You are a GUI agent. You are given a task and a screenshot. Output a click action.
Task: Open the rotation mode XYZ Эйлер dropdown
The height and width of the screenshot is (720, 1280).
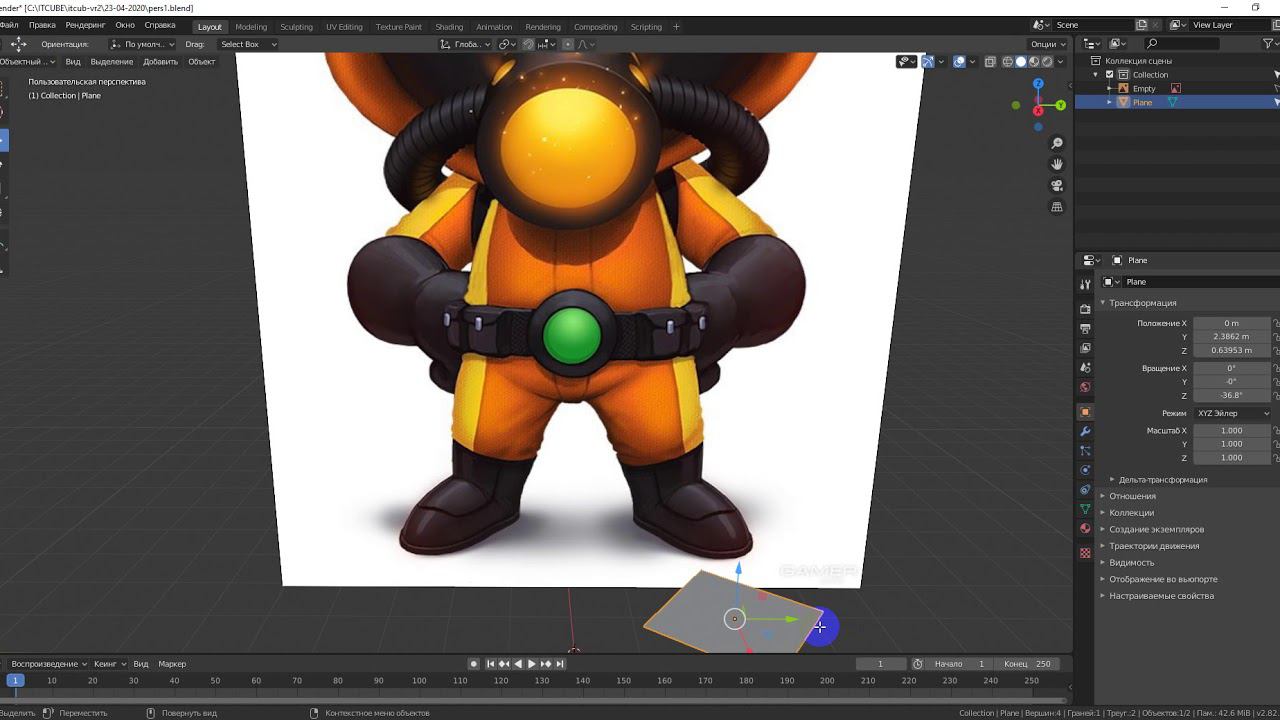coord(1232,413)
